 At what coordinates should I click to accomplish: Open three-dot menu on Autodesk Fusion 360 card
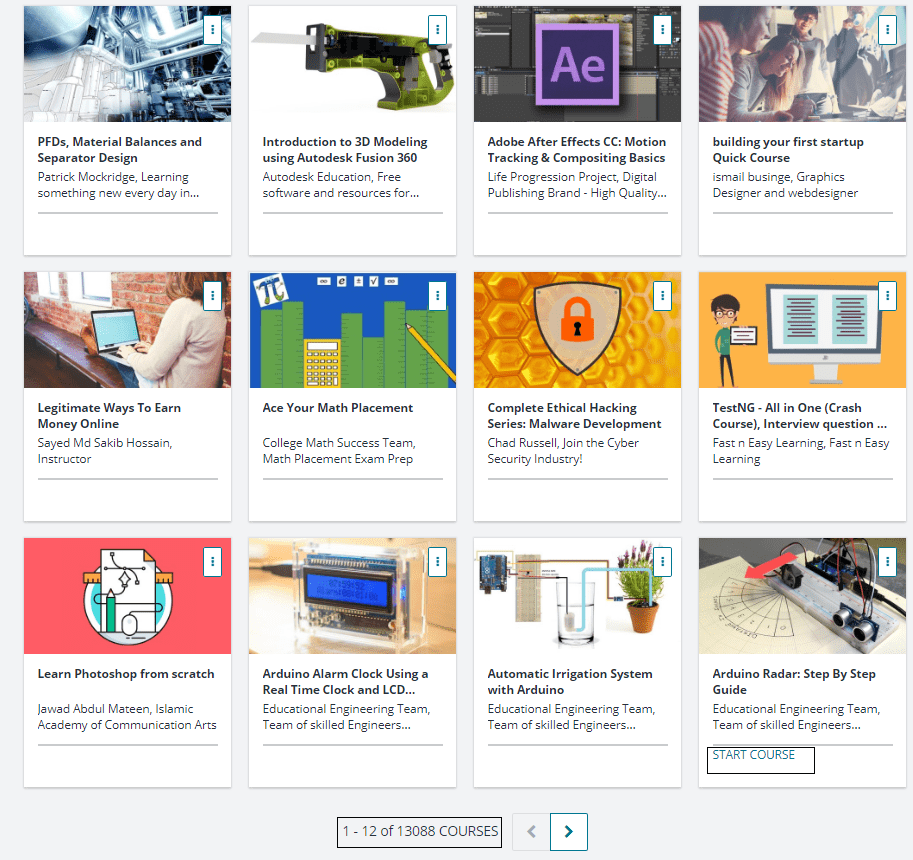click(437, 29)
